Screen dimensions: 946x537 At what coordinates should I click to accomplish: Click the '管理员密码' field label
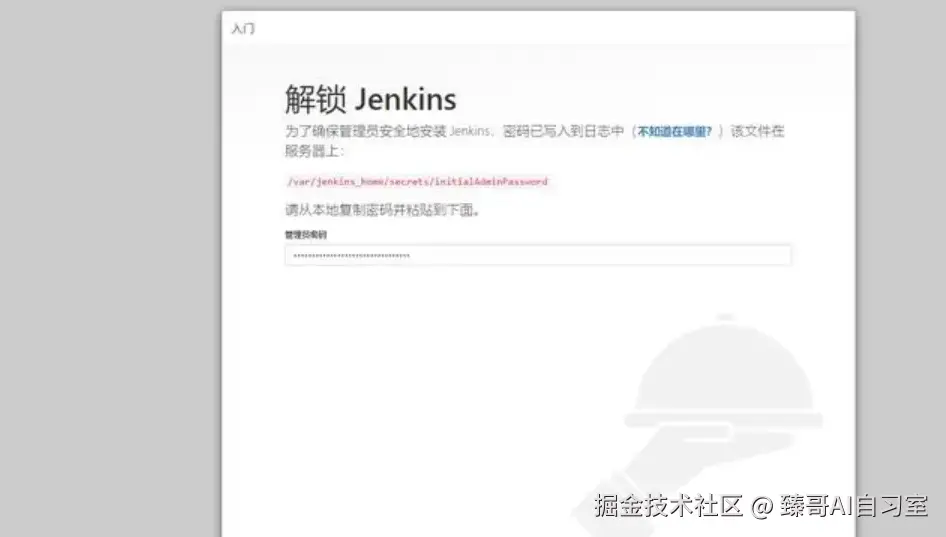click(x=306, y=235)
